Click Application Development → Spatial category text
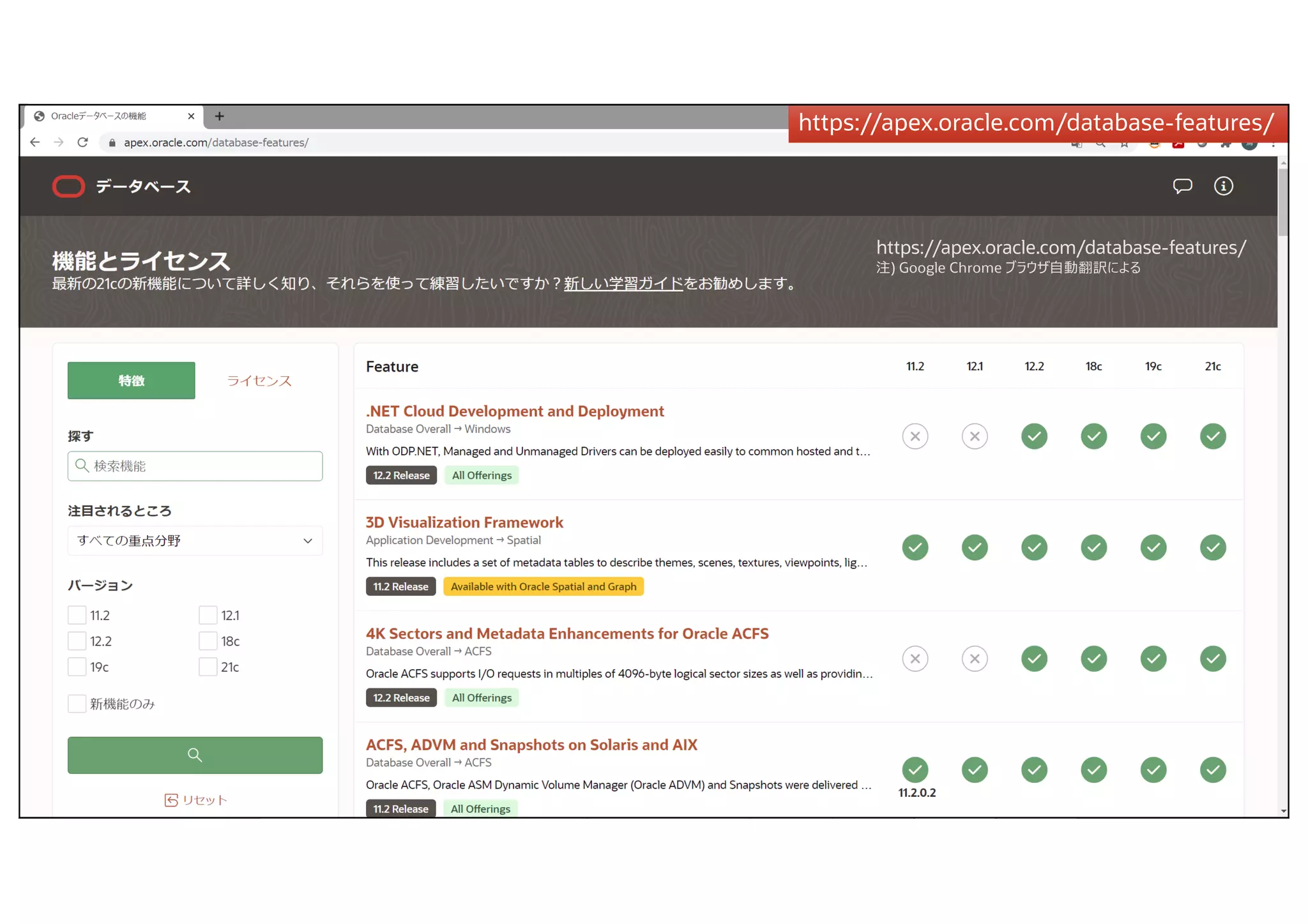 pos(453,540)
